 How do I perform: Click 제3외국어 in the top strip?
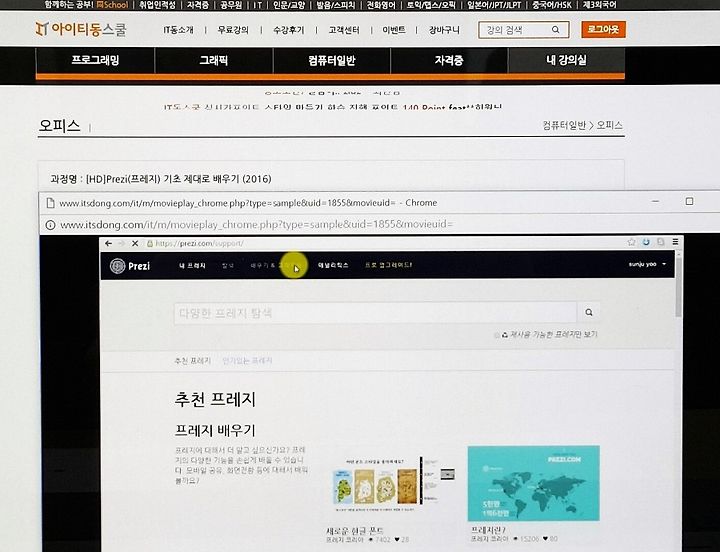(599, 5)
